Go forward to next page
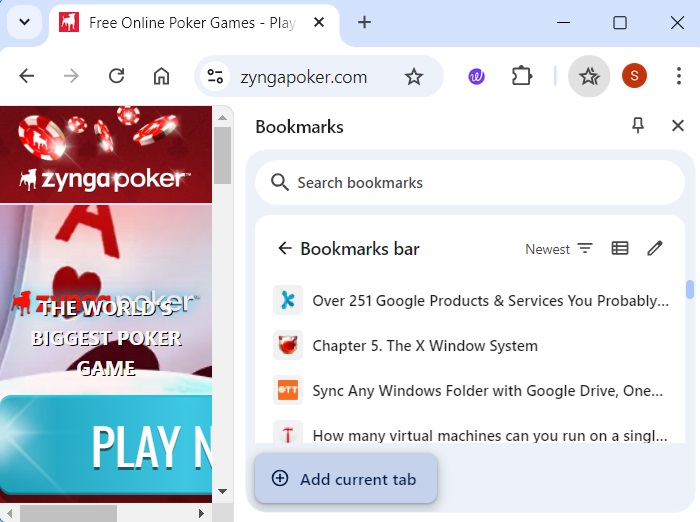700x522 pixels. click(71, 76)
